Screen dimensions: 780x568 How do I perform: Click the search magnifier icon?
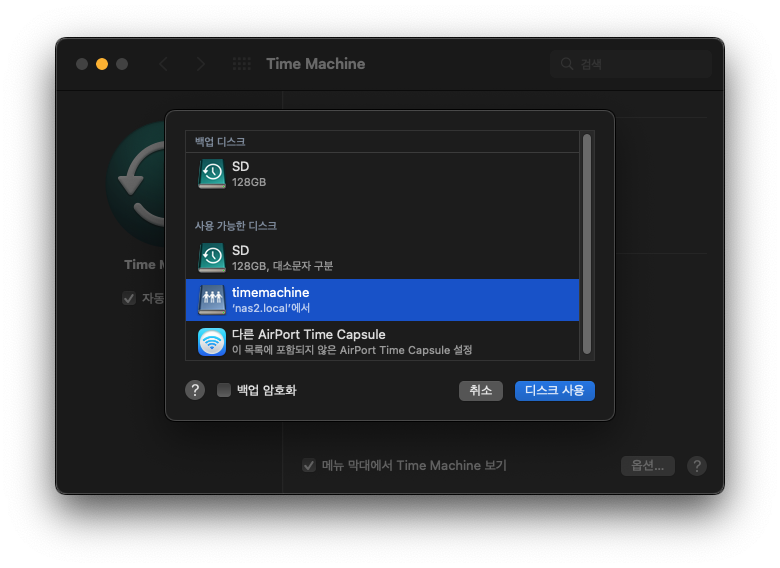click(567, 64)
